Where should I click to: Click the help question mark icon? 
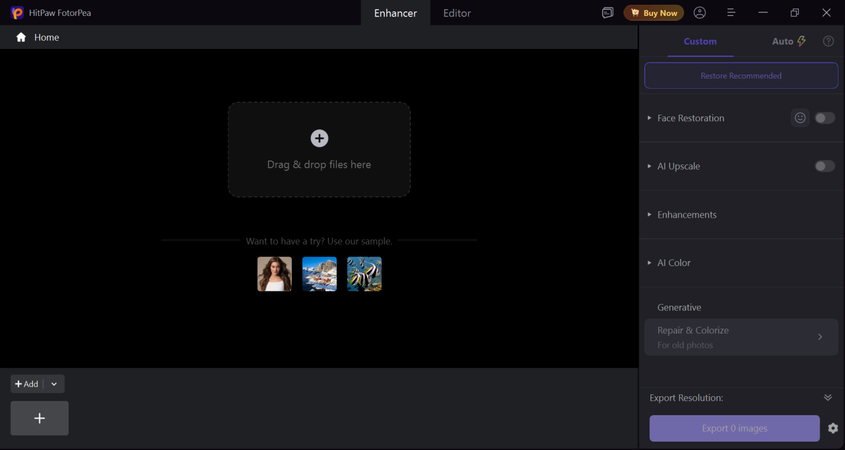(828, 41)
